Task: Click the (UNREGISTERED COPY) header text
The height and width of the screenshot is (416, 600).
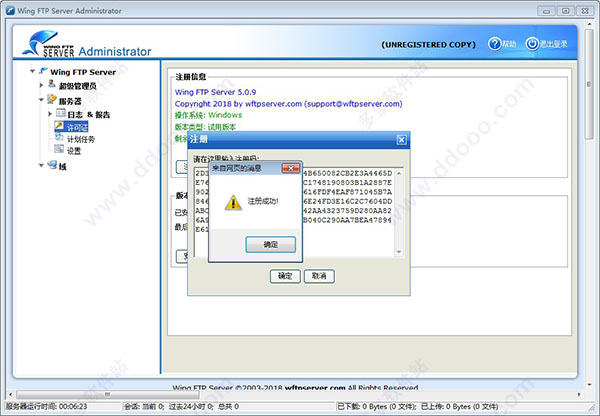Action: [428, 45]
